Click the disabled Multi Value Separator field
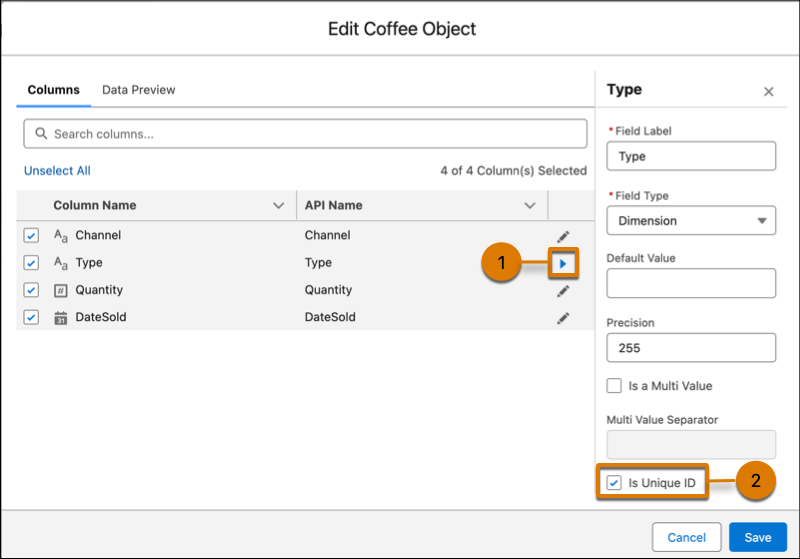The width and height of the screenshot is (800, 559). click(x=691, y=444)
